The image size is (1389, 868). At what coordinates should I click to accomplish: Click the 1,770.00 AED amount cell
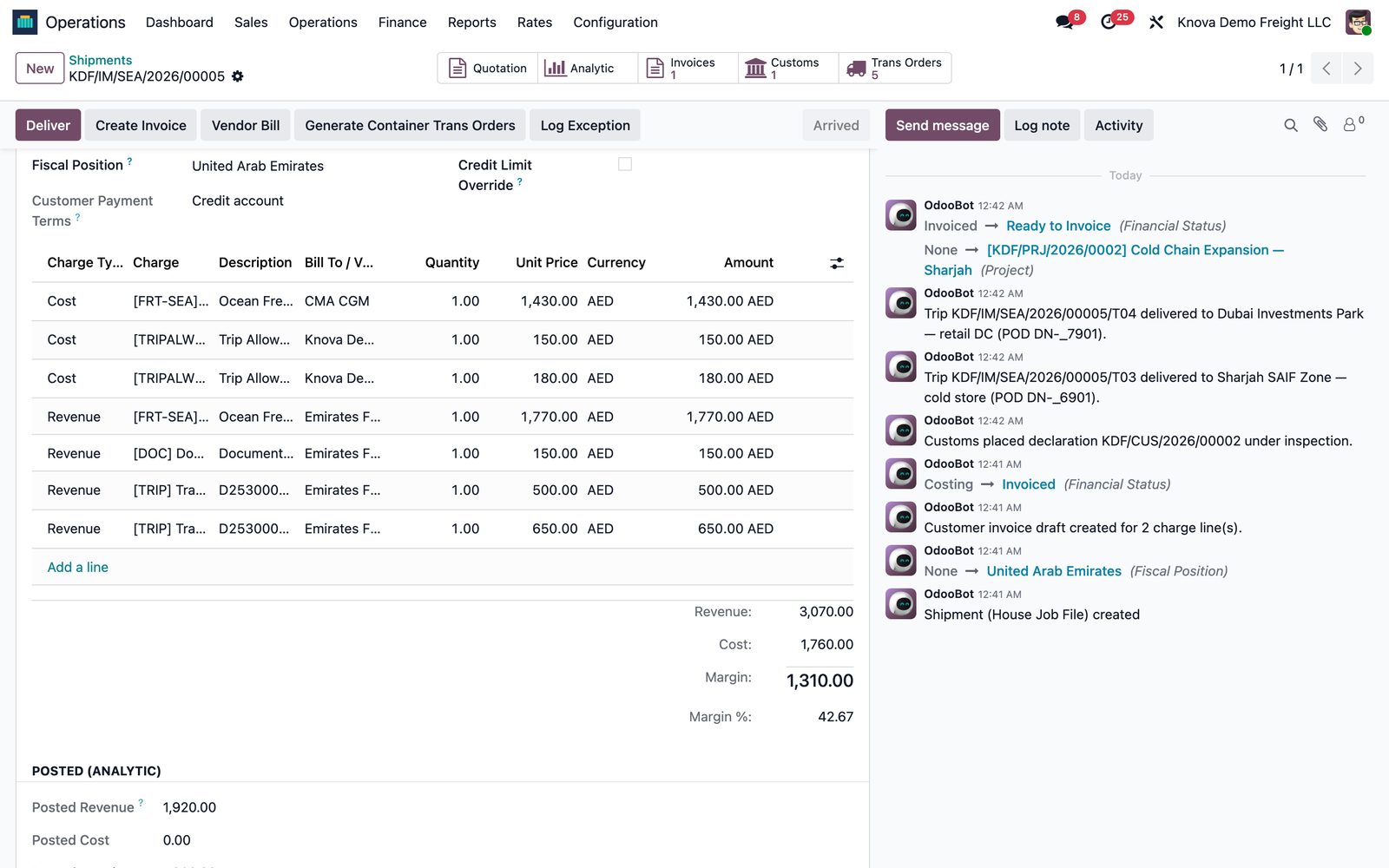pyautogui.click(x=730, y=417)
